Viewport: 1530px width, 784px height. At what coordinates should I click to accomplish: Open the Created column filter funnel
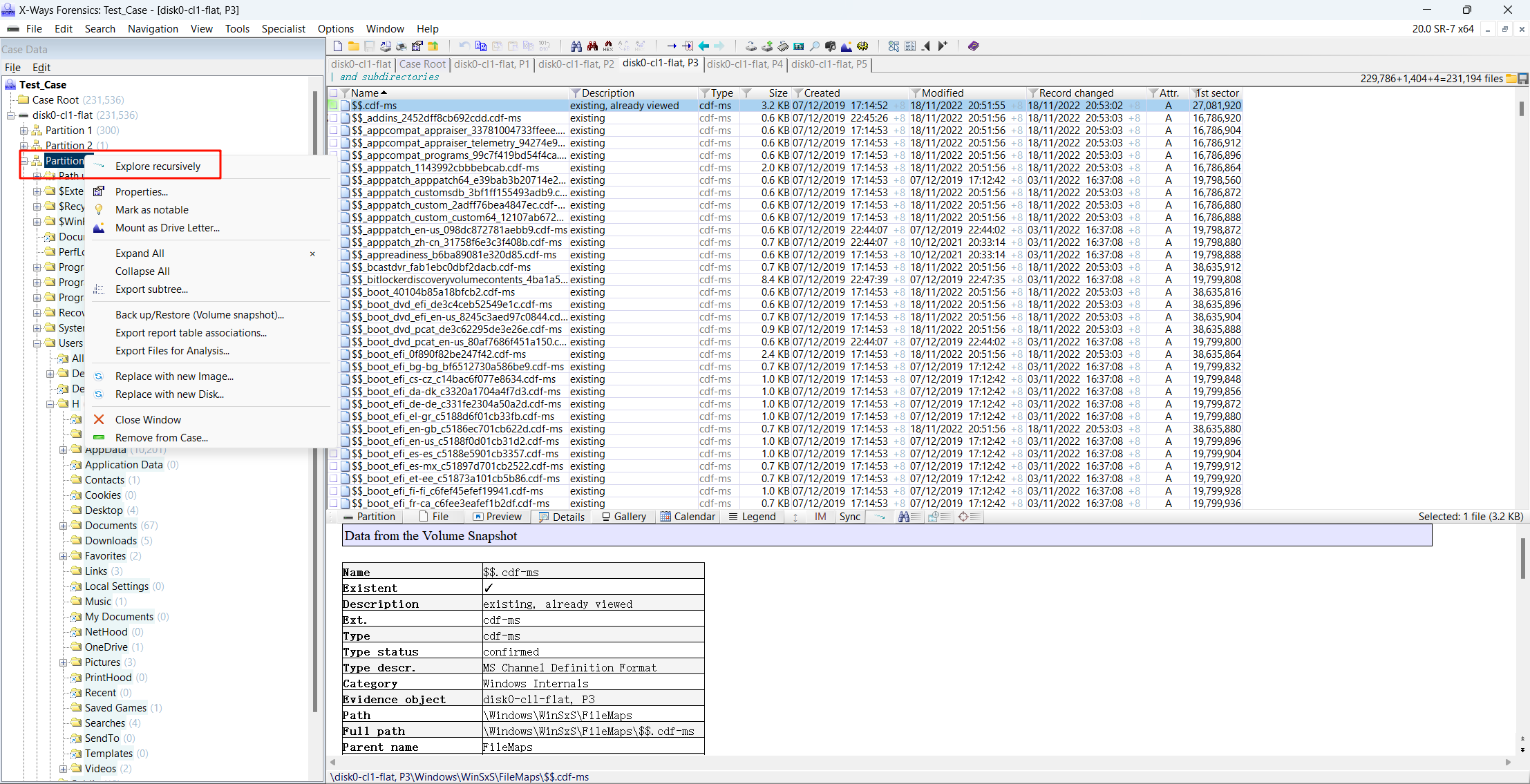[x=798, y=93]
